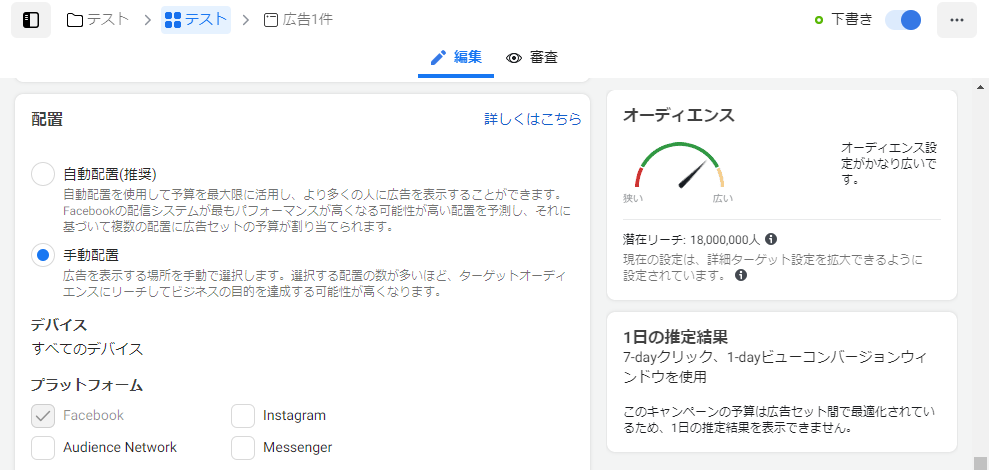
Task: Click the info icon beside 潜在リーチ
Action: point(770,239)
